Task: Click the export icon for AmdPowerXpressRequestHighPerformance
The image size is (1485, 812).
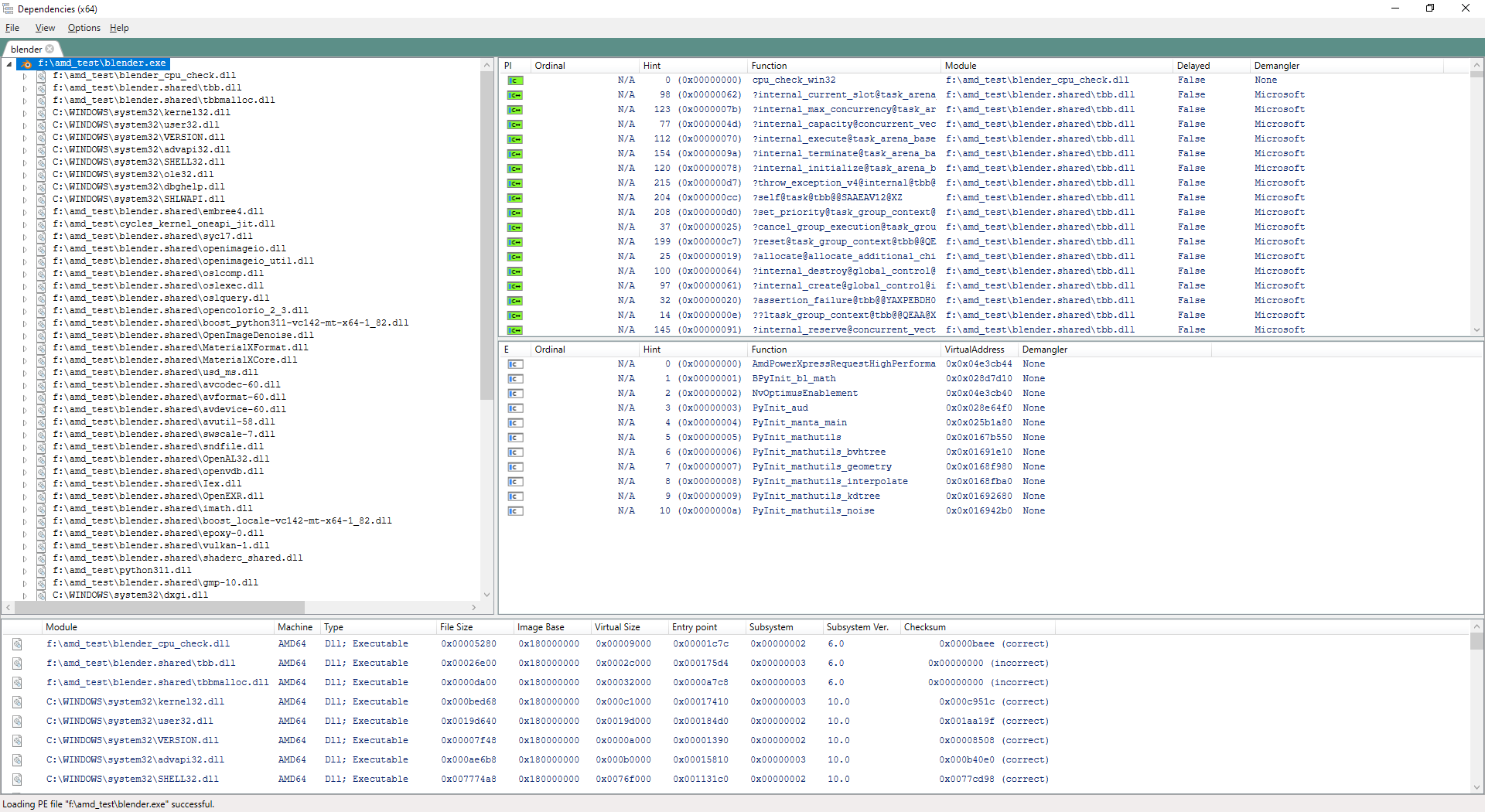Action: (x=515, y=364)
